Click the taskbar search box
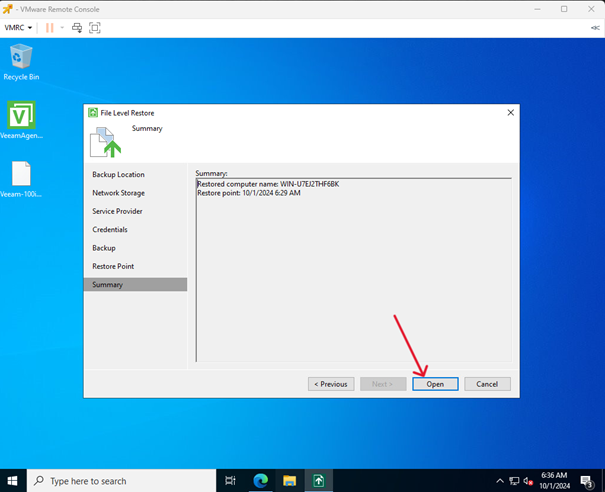The height and width of the screenshot is (492, 605). pos(120,481)
